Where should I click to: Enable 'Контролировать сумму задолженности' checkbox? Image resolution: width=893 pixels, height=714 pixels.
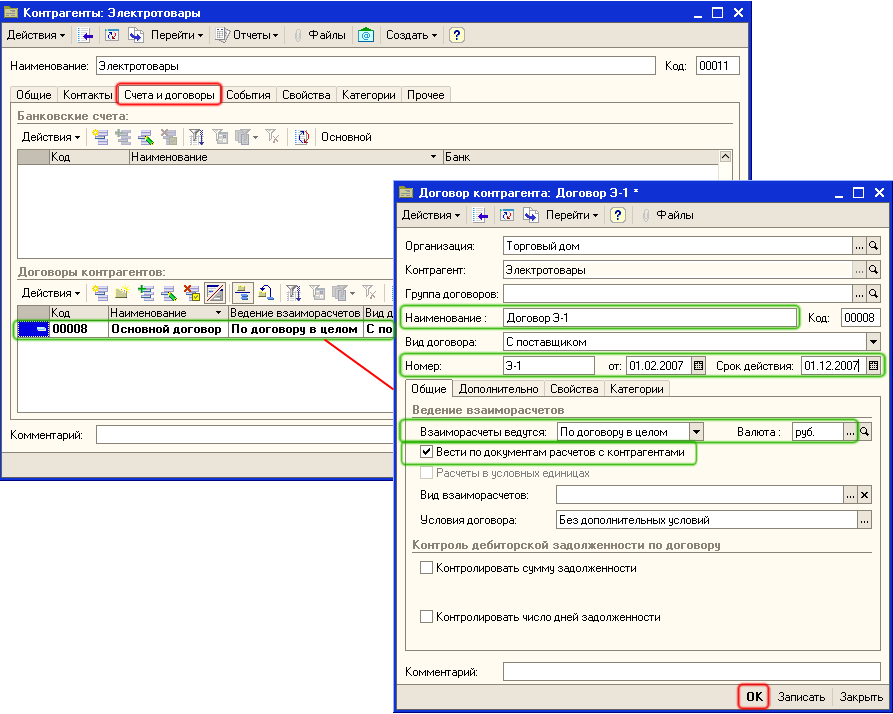tap(426, 568)
